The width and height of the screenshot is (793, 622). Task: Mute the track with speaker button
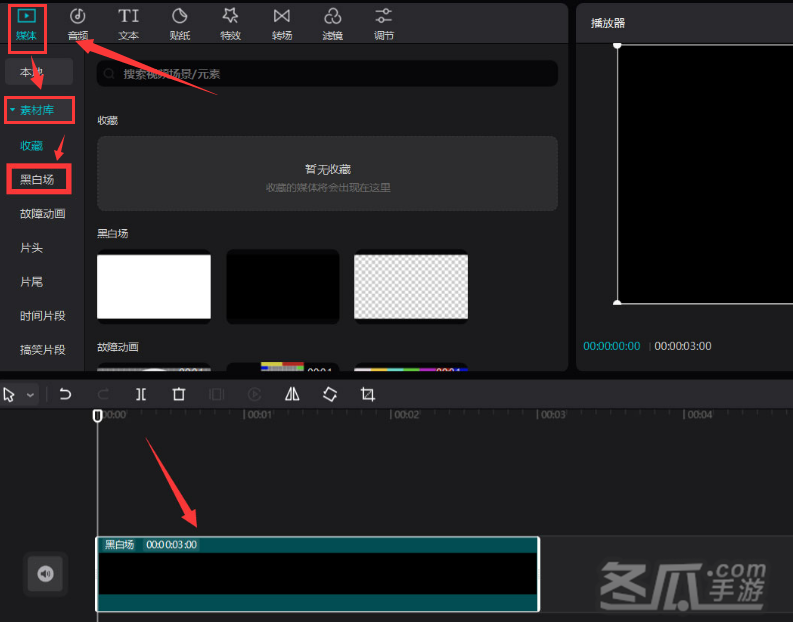coord(46,573)
